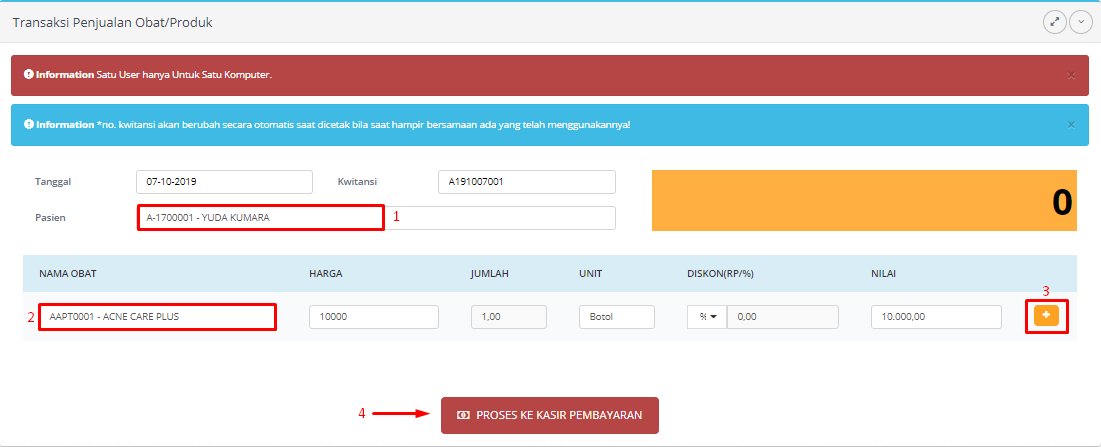Click the info icon in the red alert

[x=29, y=75]
